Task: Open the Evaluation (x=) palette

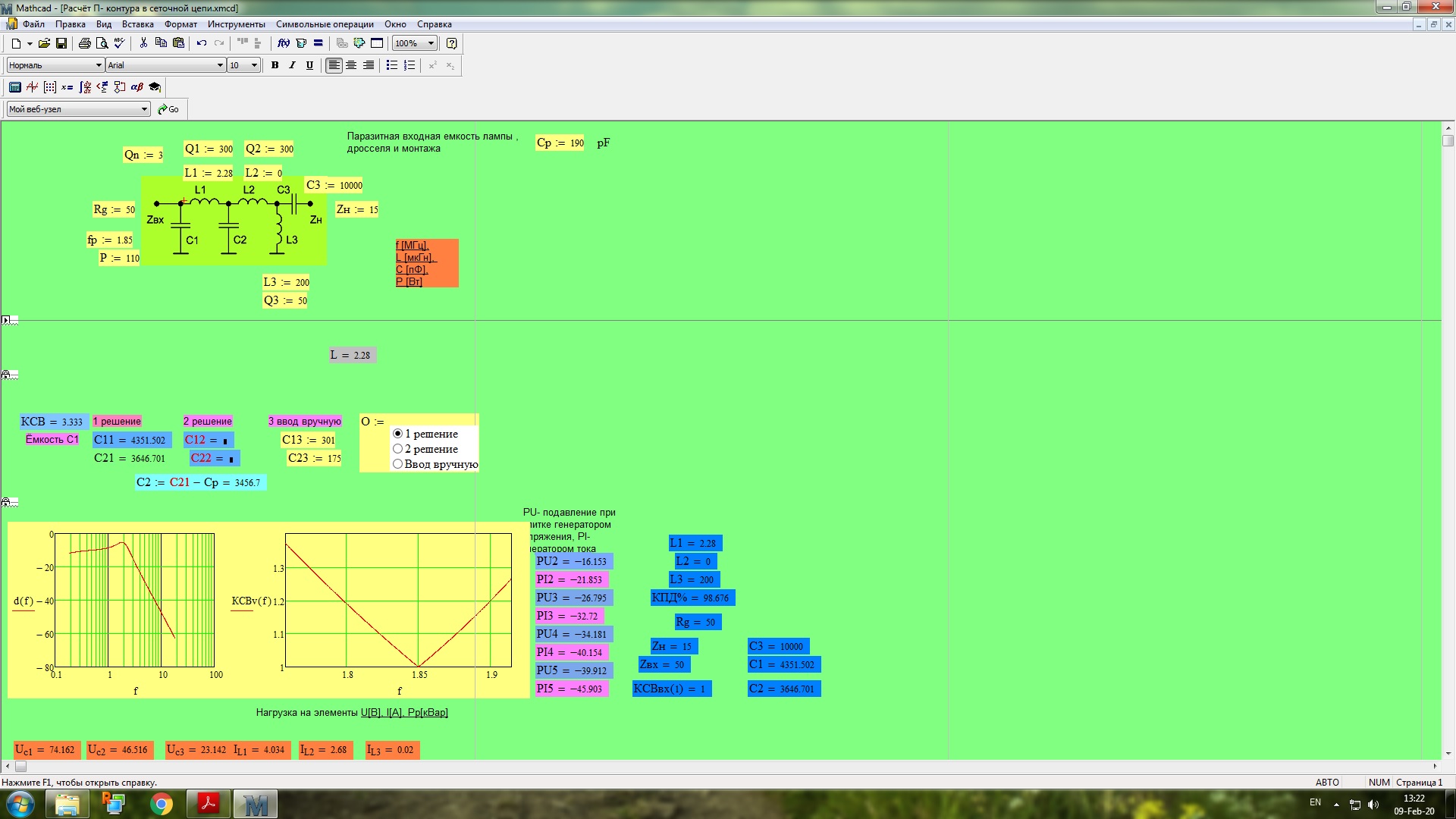Action: (67, 87)
